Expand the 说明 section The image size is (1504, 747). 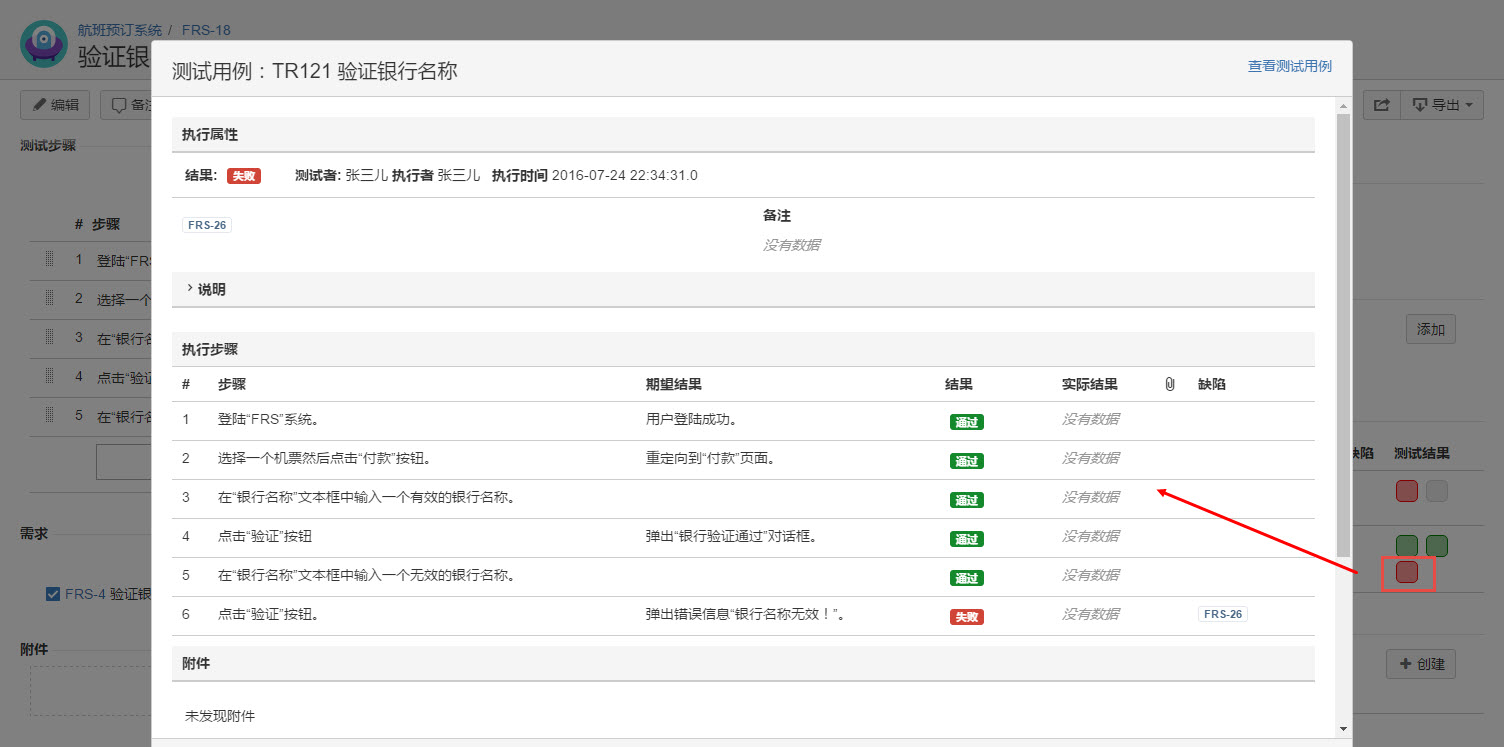pos(205,289)
